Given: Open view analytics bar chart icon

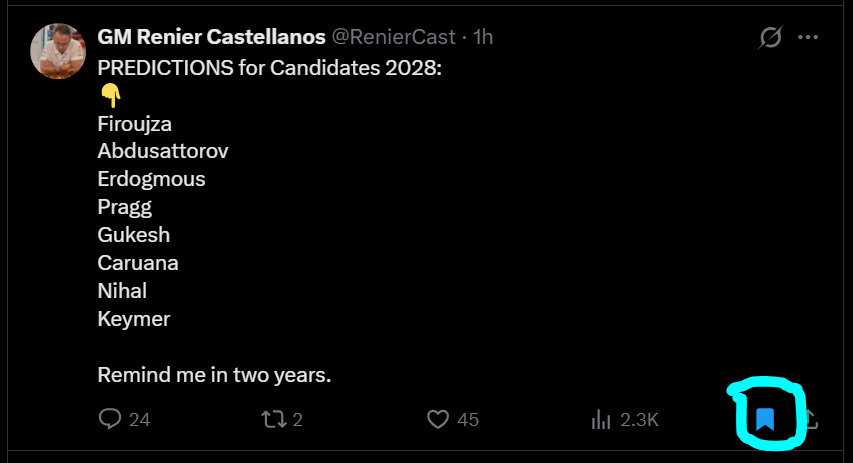Looking at the screenshot, I should (601, 419).
